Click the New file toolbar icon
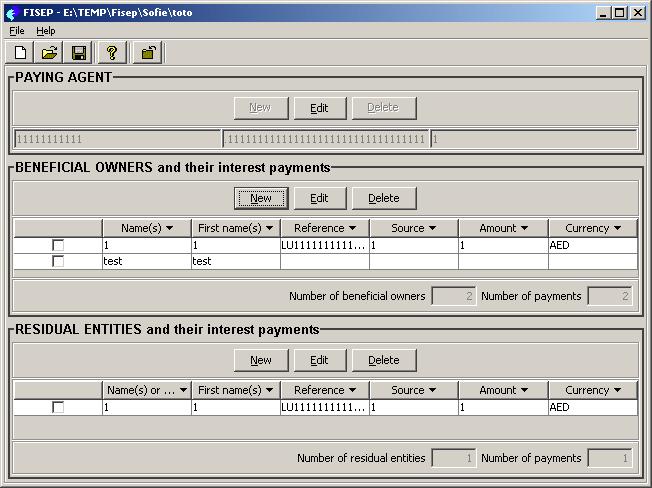 click(21, 53)
